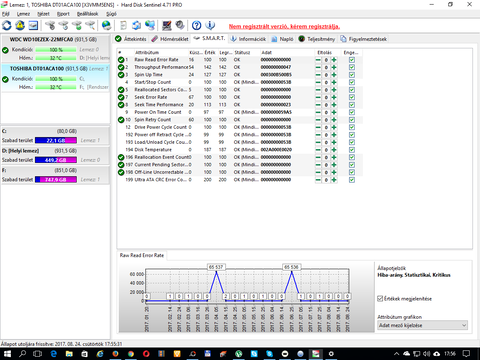This screenshot has height=360, width=480.
Task: Click green check icon of Reallocated Sectors row
Action: click(121, 90)
